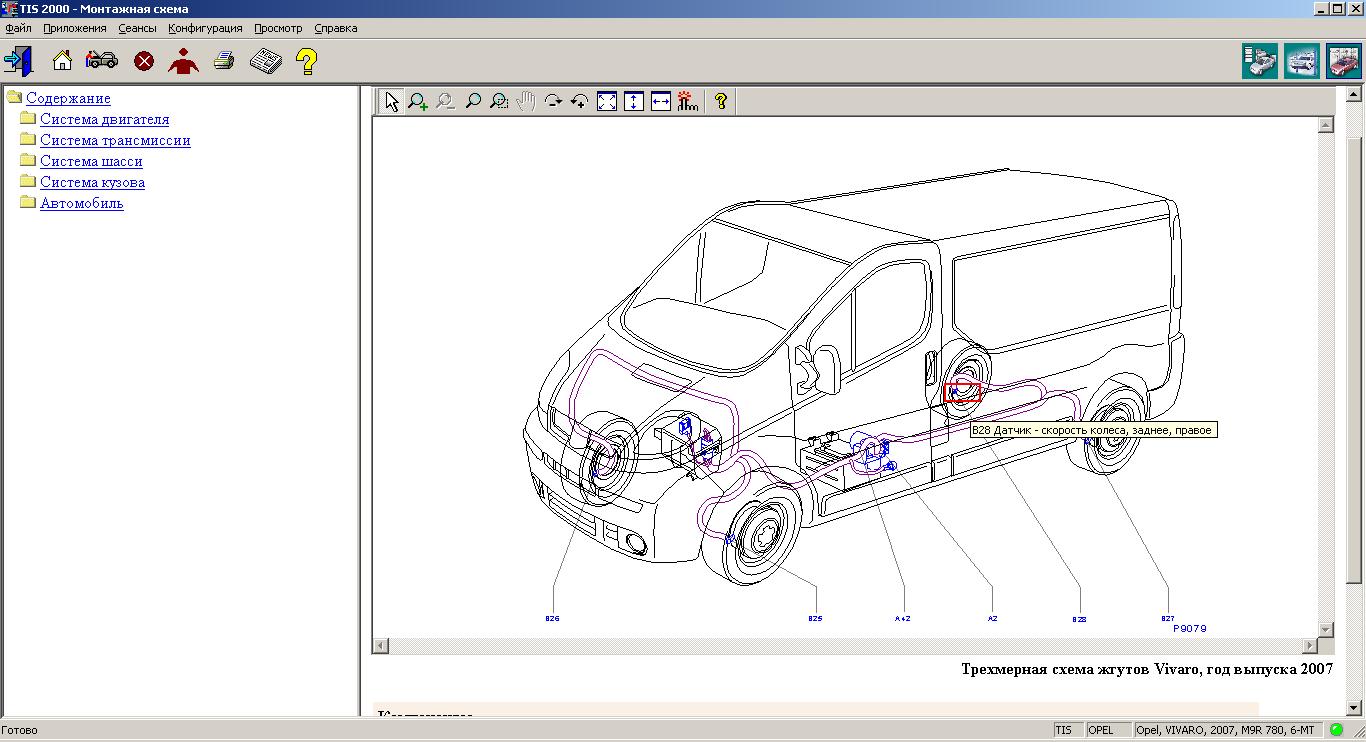Open the middle top-right application icon
Viewport: 1366px width, 742px height.
tap(1302, 61)
